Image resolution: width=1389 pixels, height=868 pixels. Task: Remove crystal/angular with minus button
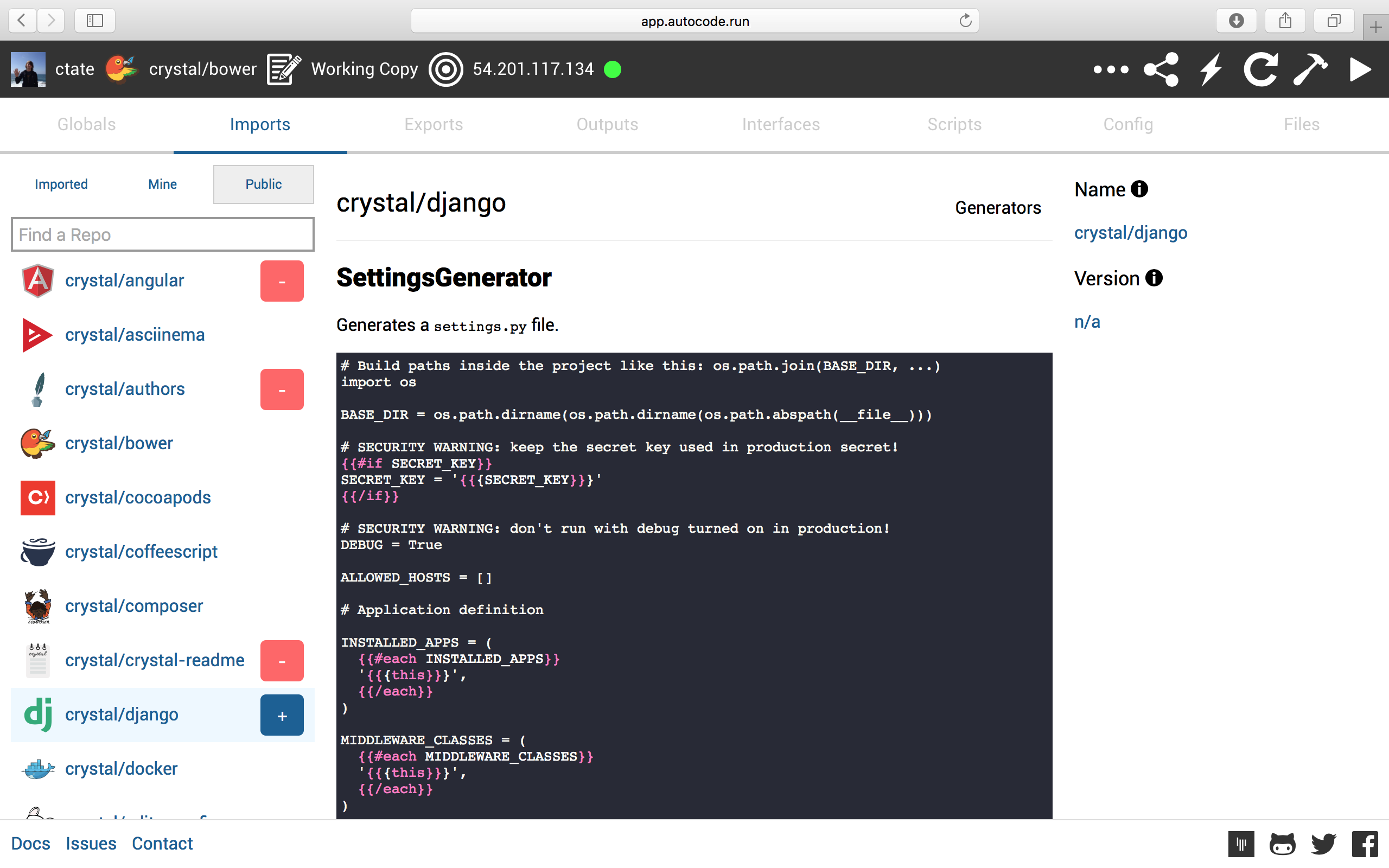[x=282, y=280]
